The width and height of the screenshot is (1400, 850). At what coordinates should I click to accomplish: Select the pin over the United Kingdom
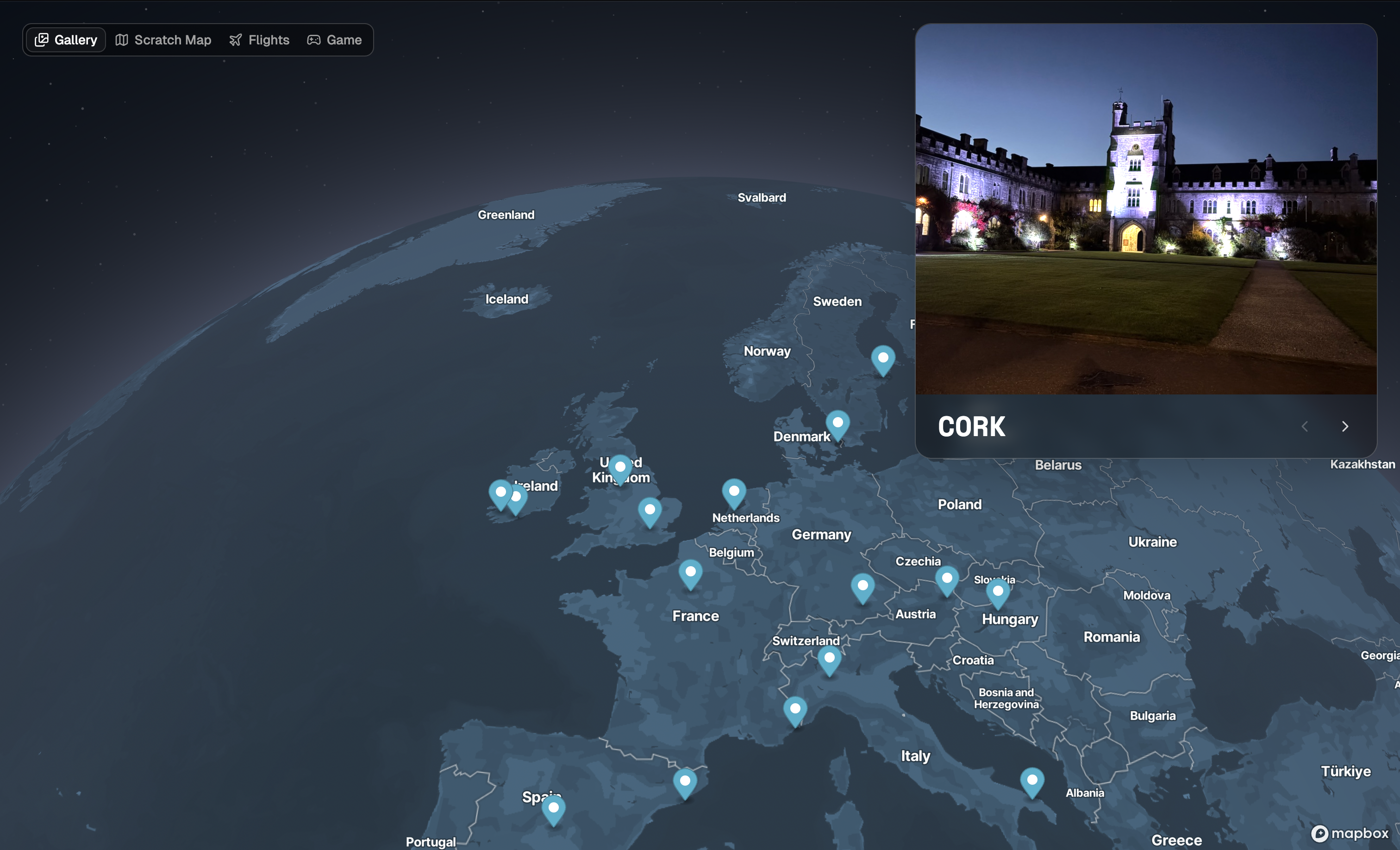pyautogui.click(x=620, y=466)
